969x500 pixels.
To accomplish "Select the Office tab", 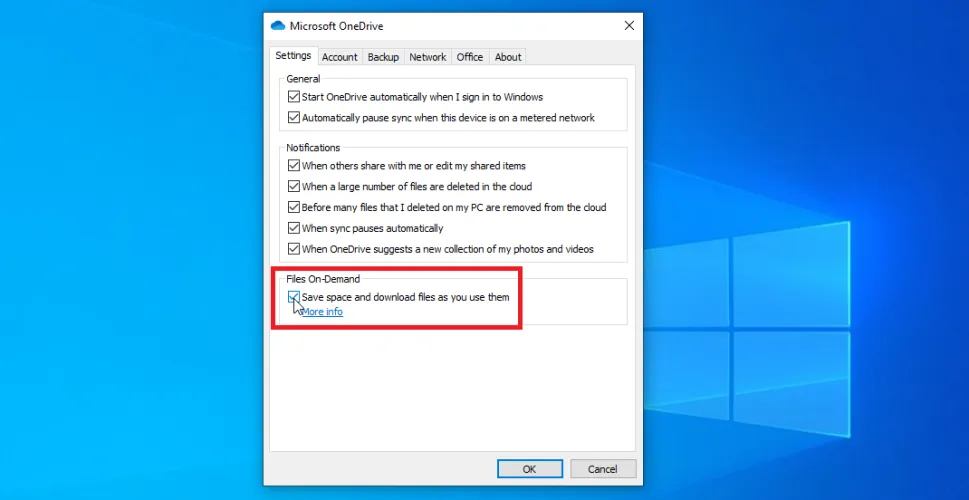I will click(x=470, y=57).
